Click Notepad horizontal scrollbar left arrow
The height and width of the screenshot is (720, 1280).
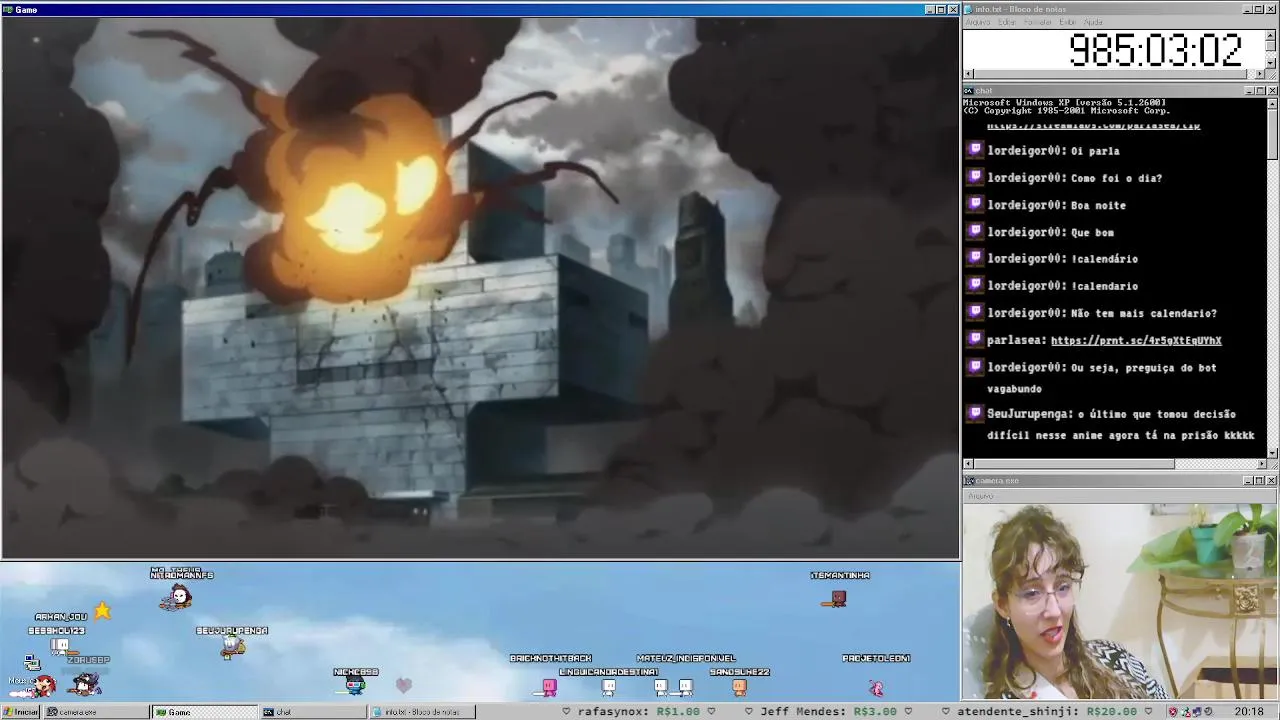click(968, 74)
